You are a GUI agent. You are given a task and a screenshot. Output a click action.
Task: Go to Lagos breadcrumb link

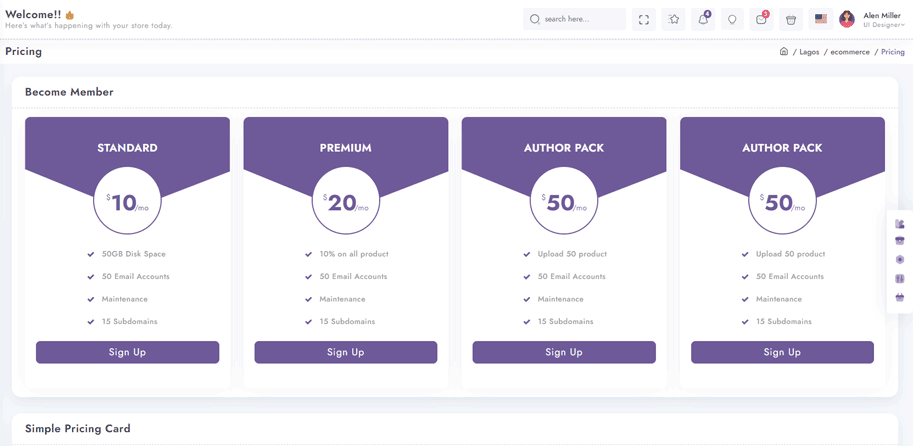(809, 52)
